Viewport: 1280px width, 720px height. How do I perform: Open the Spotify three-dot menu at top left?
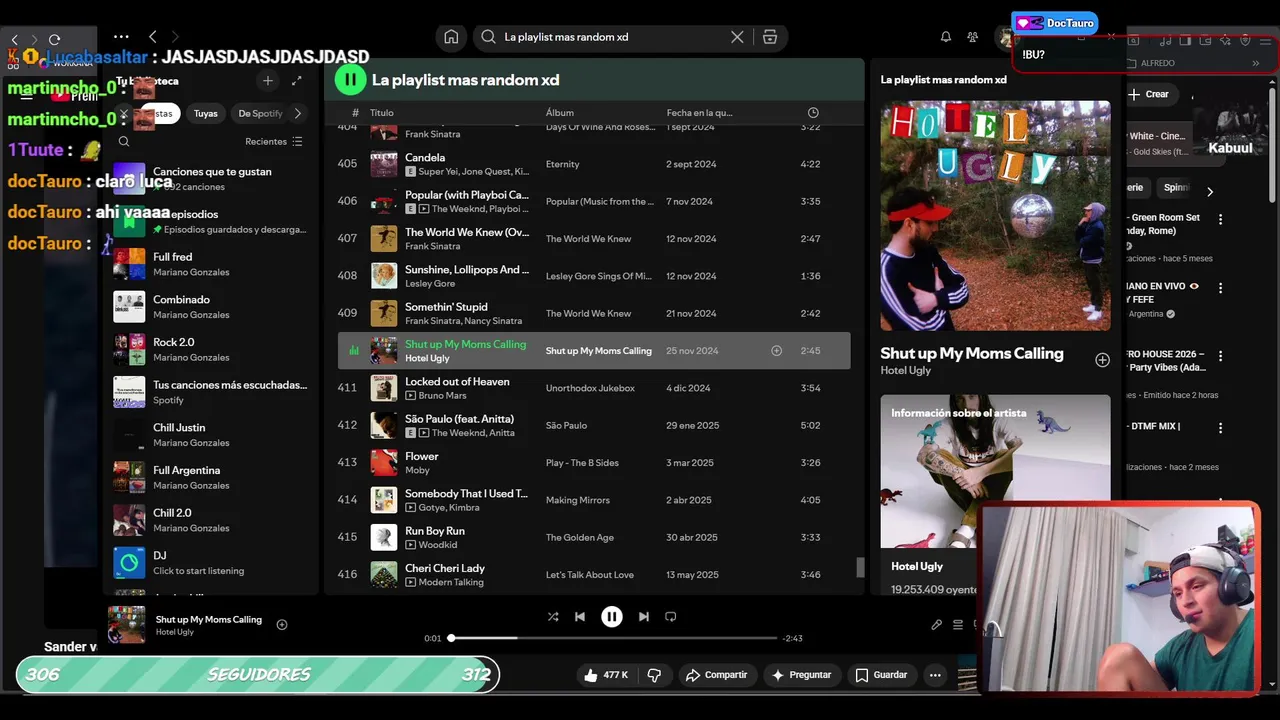(121, 37)
